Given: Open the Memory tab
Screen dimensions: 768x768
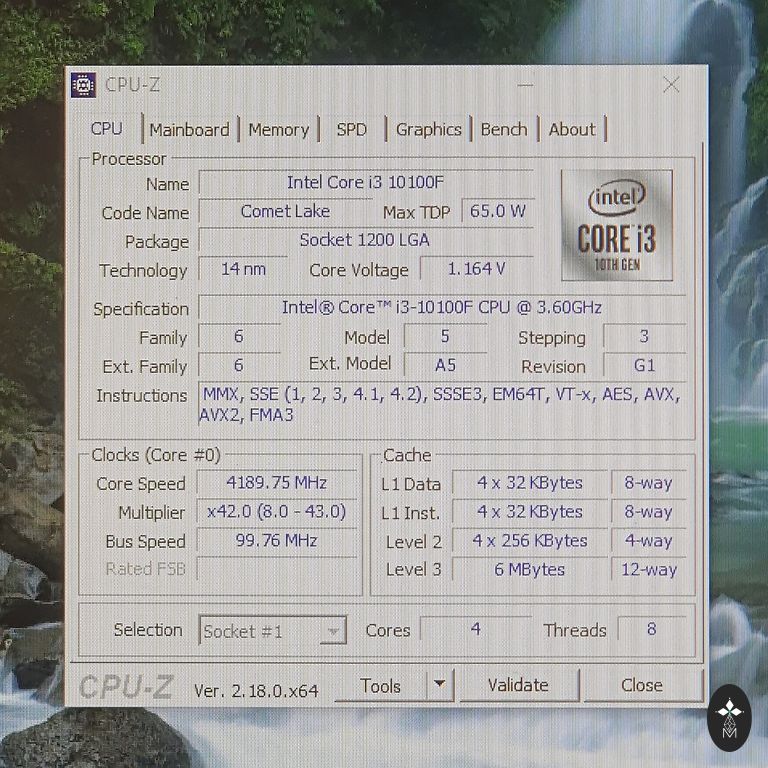Looking at the screenshot, I should point(278,129).
